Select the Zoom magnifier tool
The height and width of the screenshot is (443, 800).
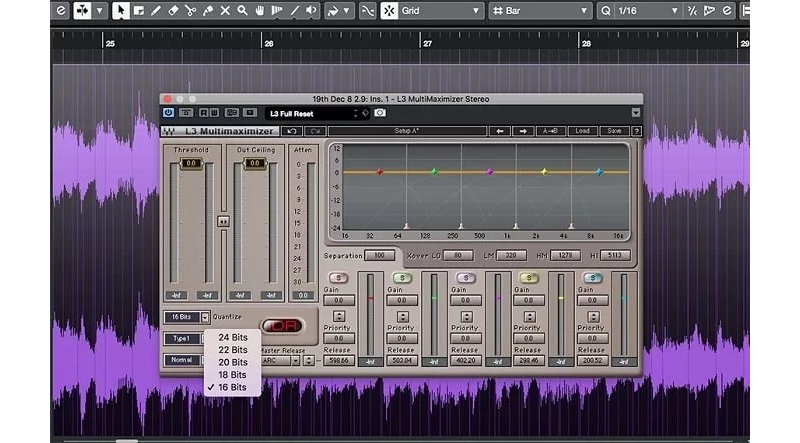(x=242, y=10)
